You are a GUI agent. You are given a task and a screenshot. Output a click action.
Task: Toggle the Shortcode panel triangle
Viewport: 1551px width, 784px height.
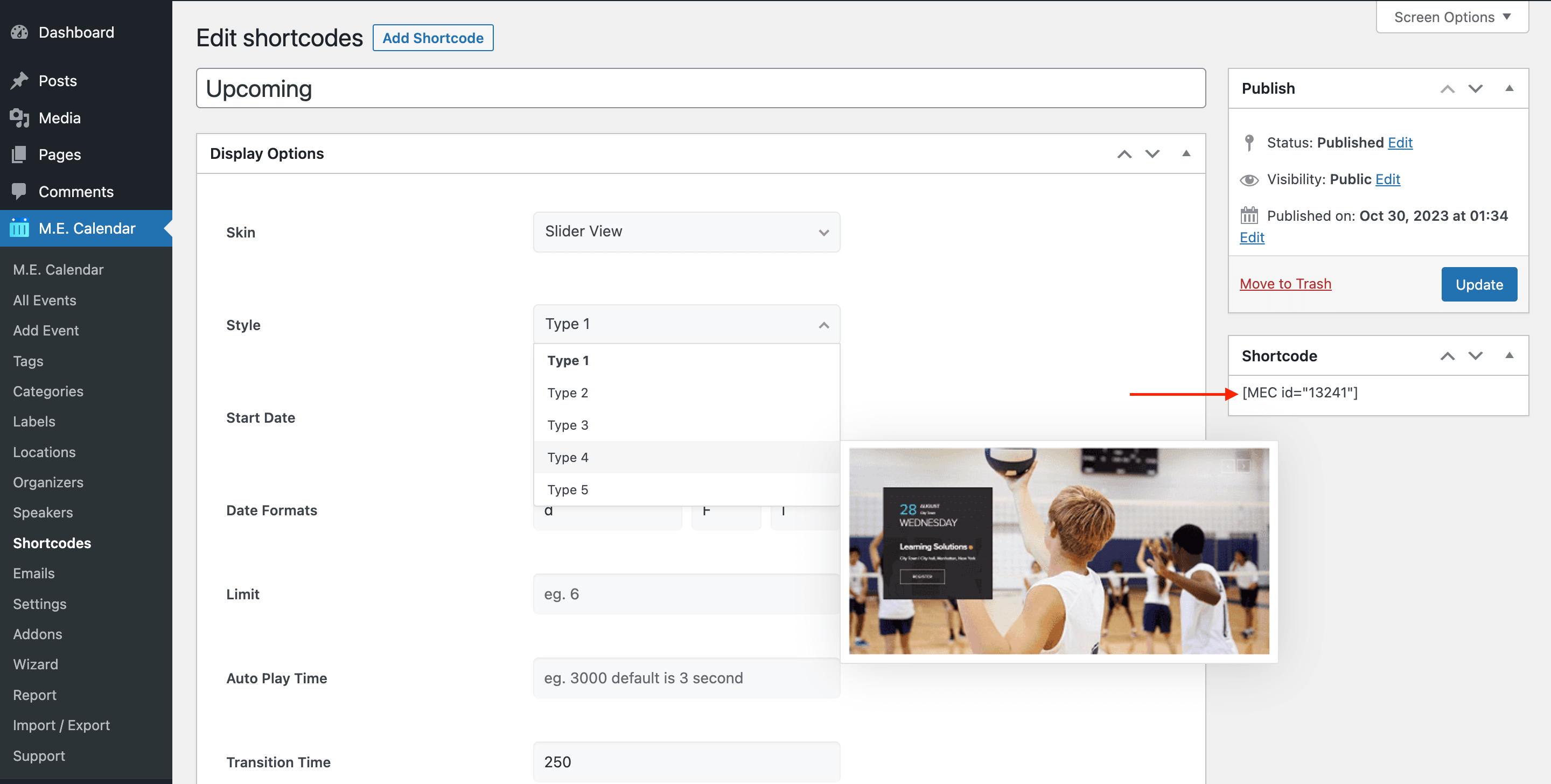point(1509,356)
